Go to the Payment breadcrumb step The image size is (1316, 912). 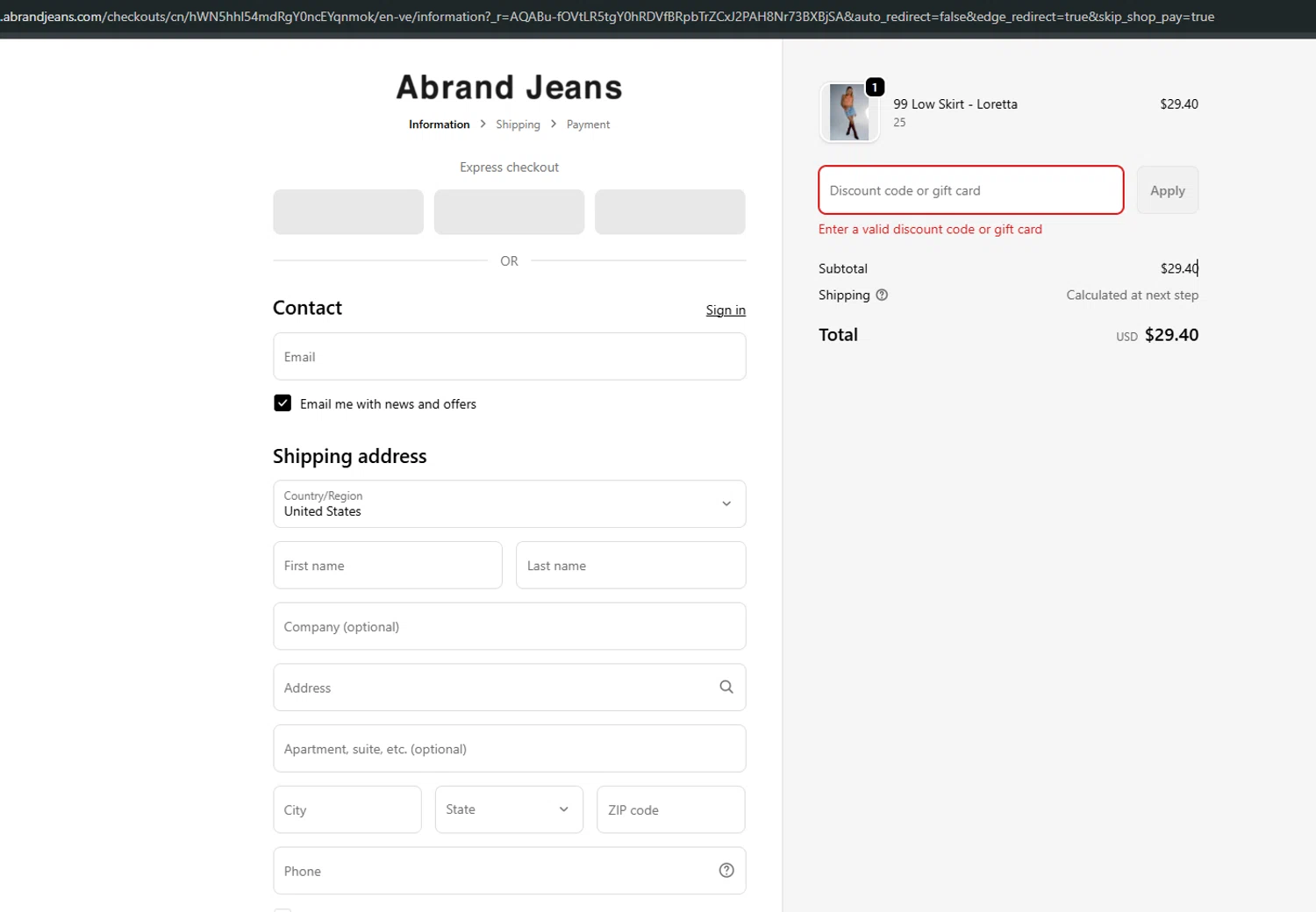tap(588, 125)
